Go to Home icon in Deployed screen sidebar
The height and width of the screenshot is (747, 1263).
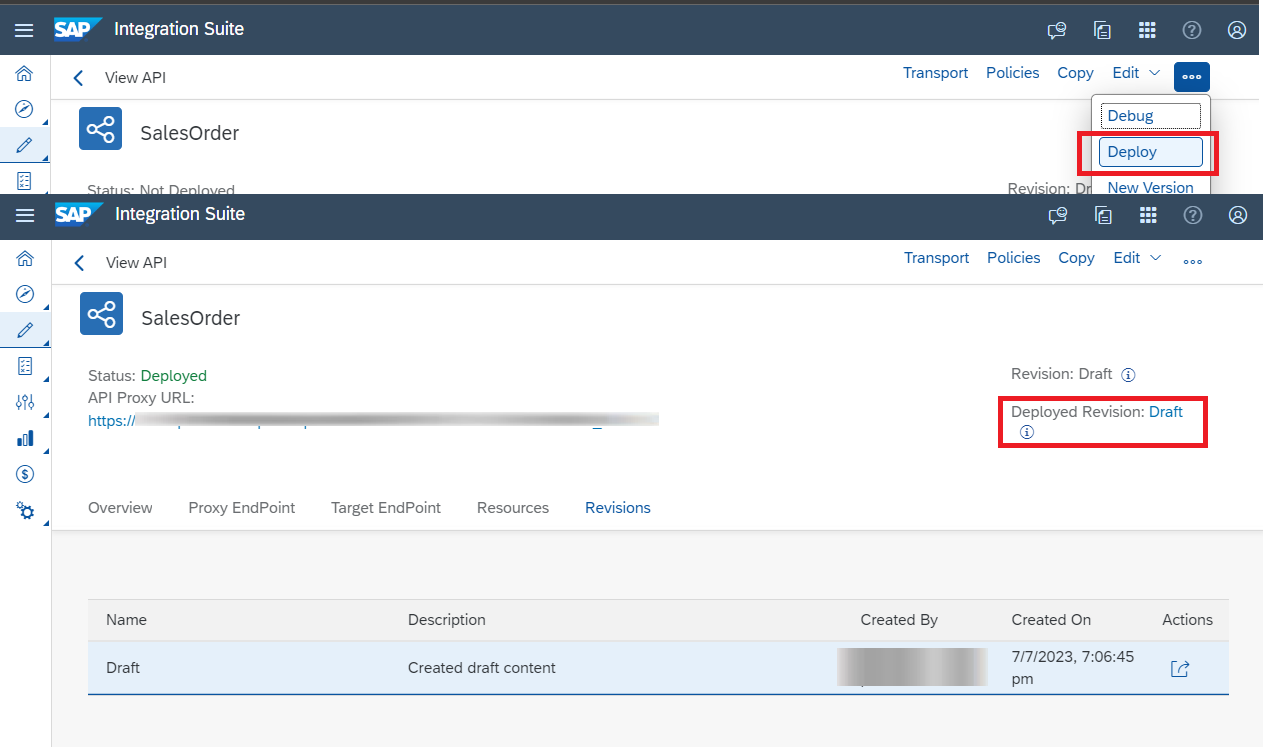click(x=25, y=258)
